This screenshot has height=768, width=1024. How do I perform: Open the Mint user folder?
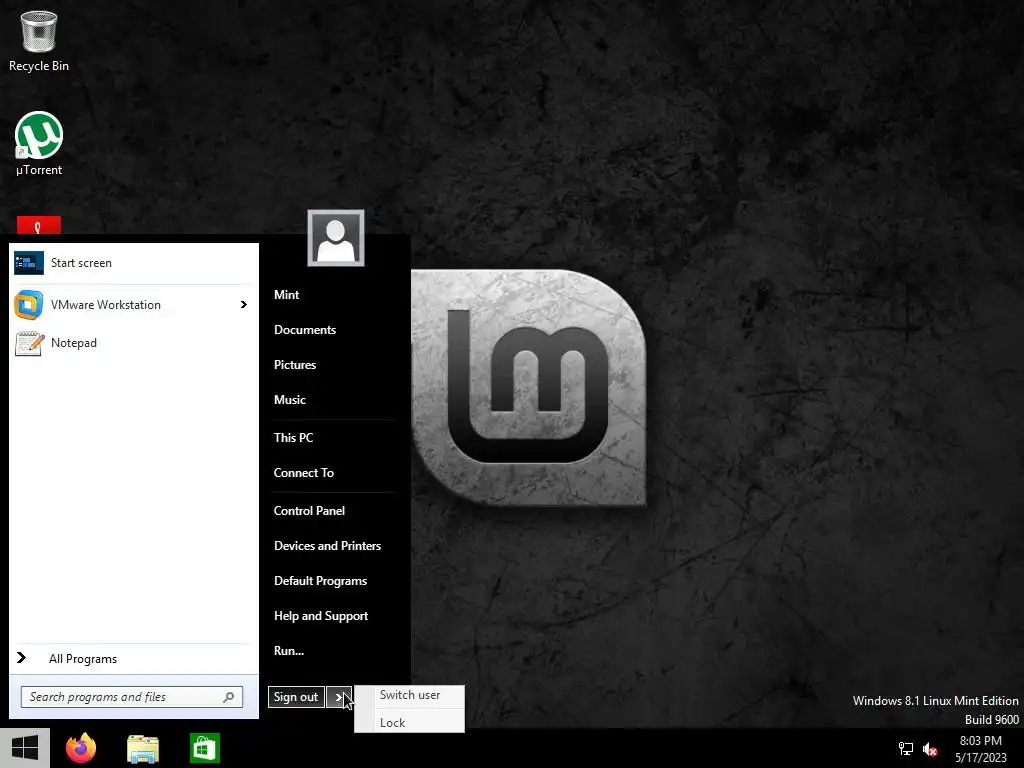(287, 295)
